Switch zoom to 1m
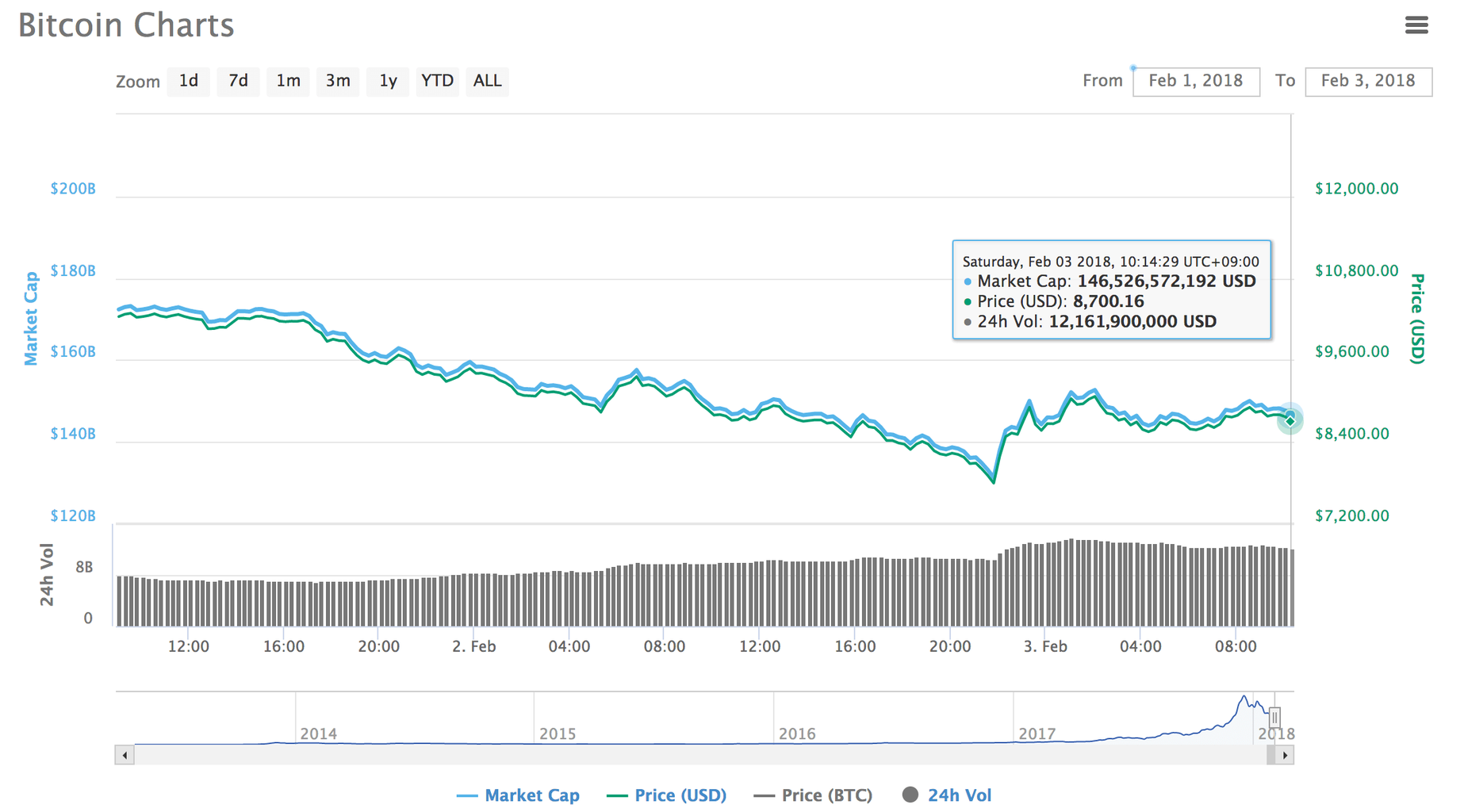 click(x=288, y=81)
